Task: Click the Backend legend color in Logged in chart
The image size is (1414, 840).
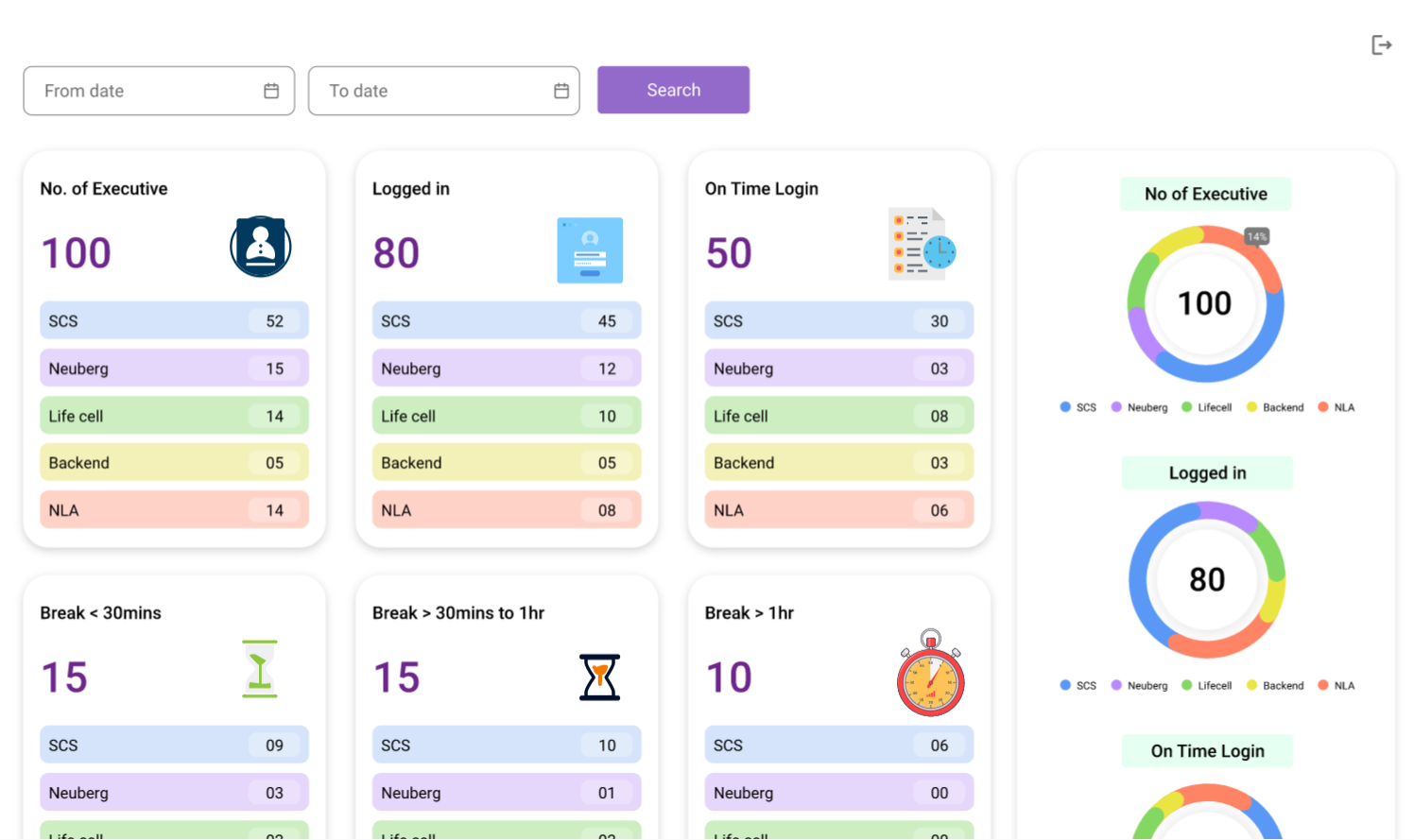Action: (1251, 685)
